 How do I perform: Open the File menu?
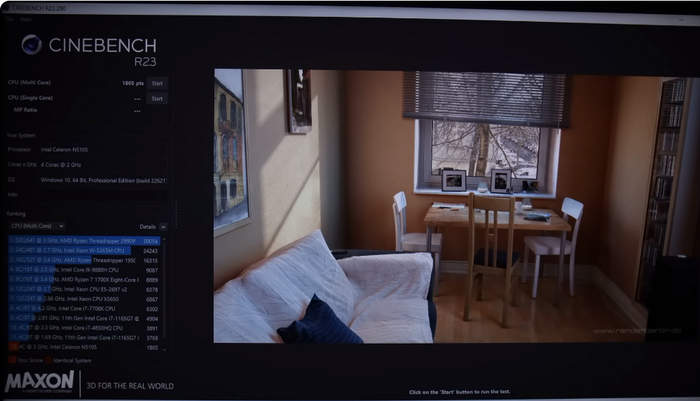[x=9, y=20]
